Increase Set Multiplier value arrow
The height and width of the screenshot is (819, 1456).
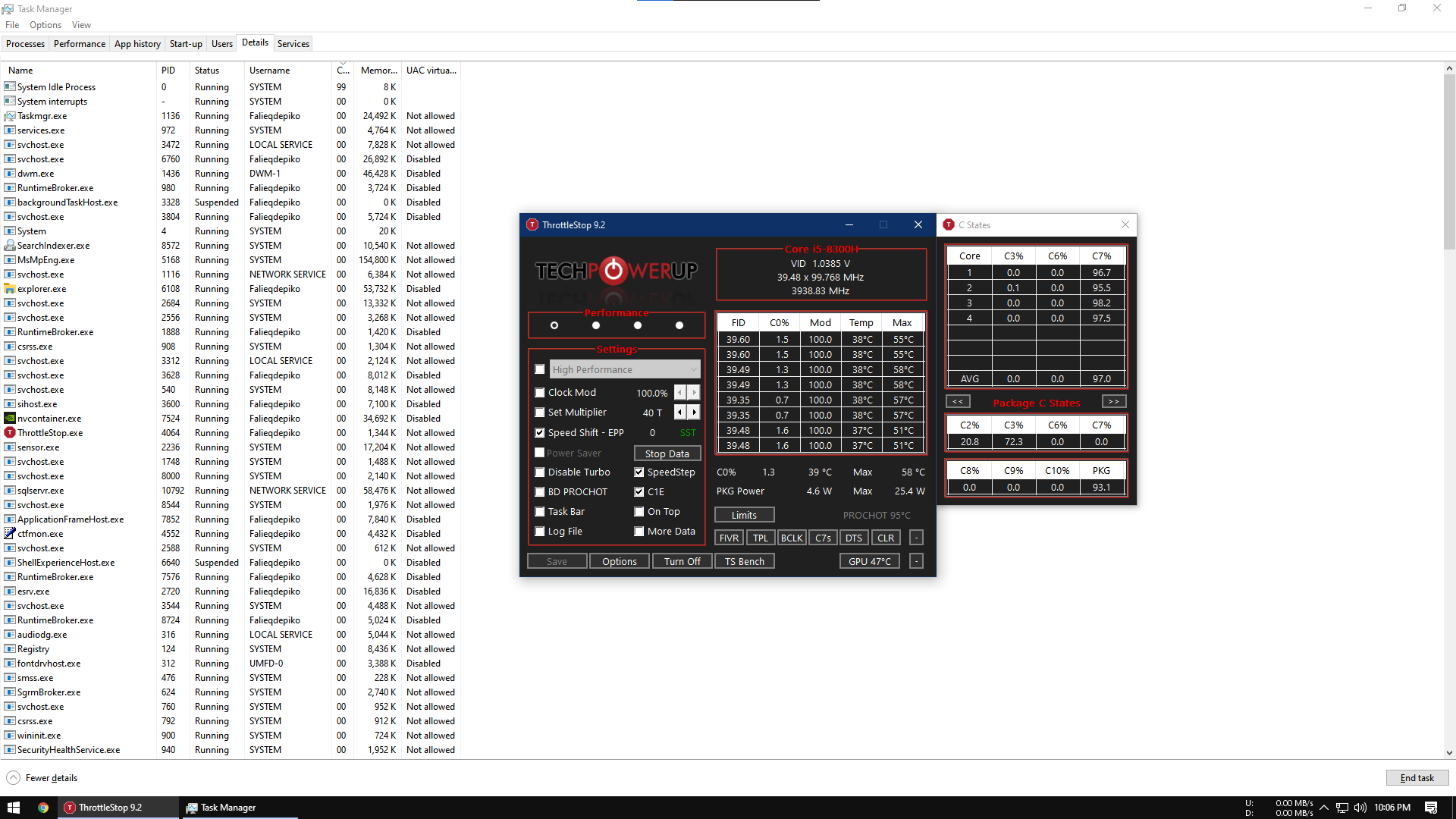(694, 413)
